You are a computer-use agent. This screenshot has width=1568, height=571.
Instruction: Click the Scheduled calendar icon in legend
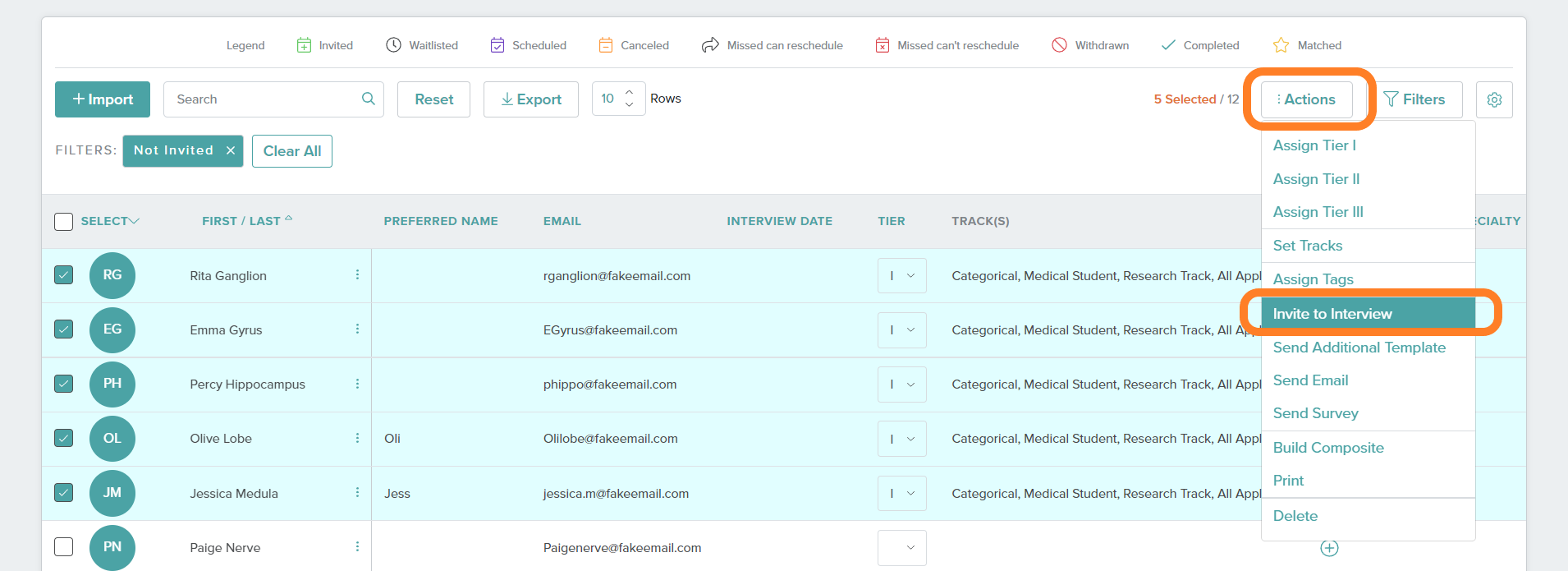point(497,45)
